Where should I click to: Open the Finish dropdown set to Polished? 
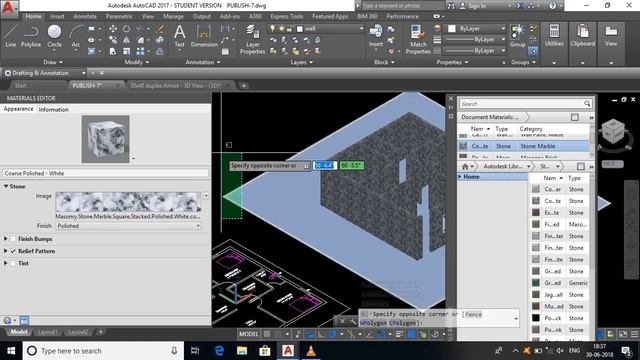(128, 226)
